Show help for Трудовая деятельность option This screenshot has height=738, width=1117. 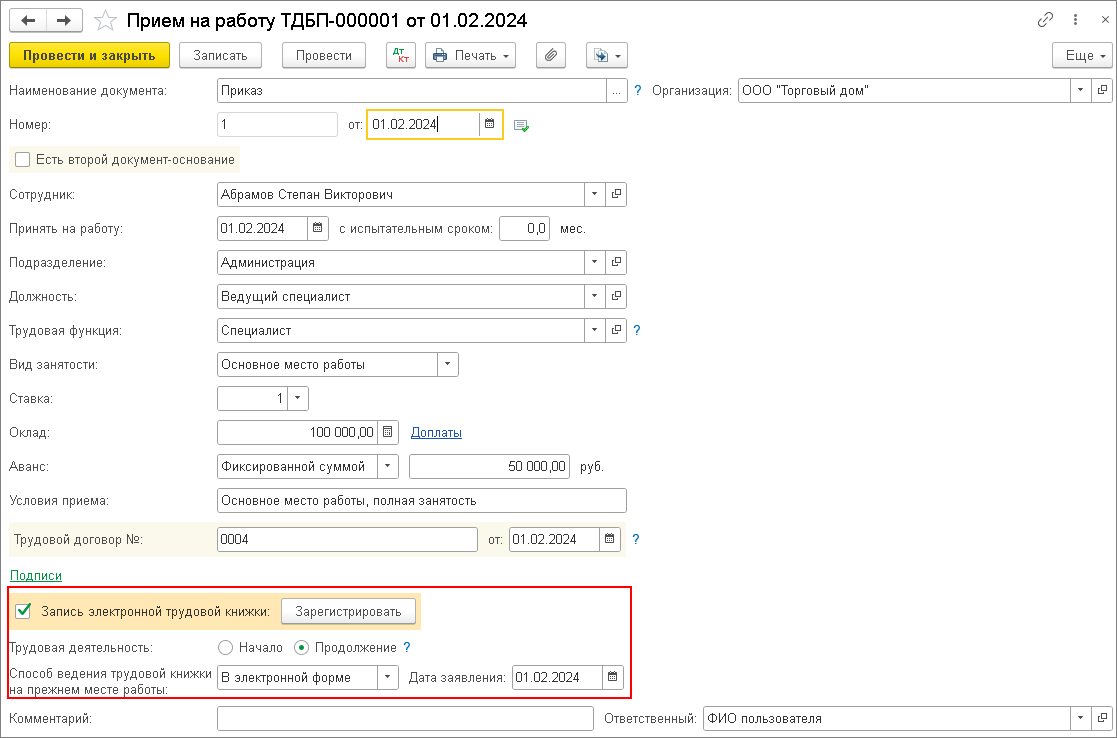click(407, 648)
